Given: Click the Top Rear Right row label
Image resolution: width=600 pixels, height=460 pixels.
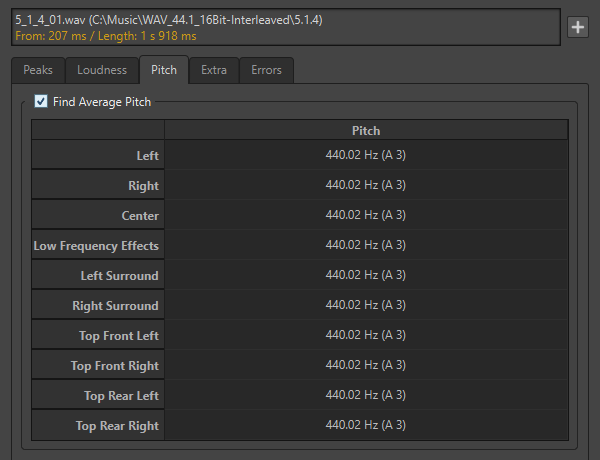Looking at the screenshot, I should pyautogui.click(x=98, y=426).
